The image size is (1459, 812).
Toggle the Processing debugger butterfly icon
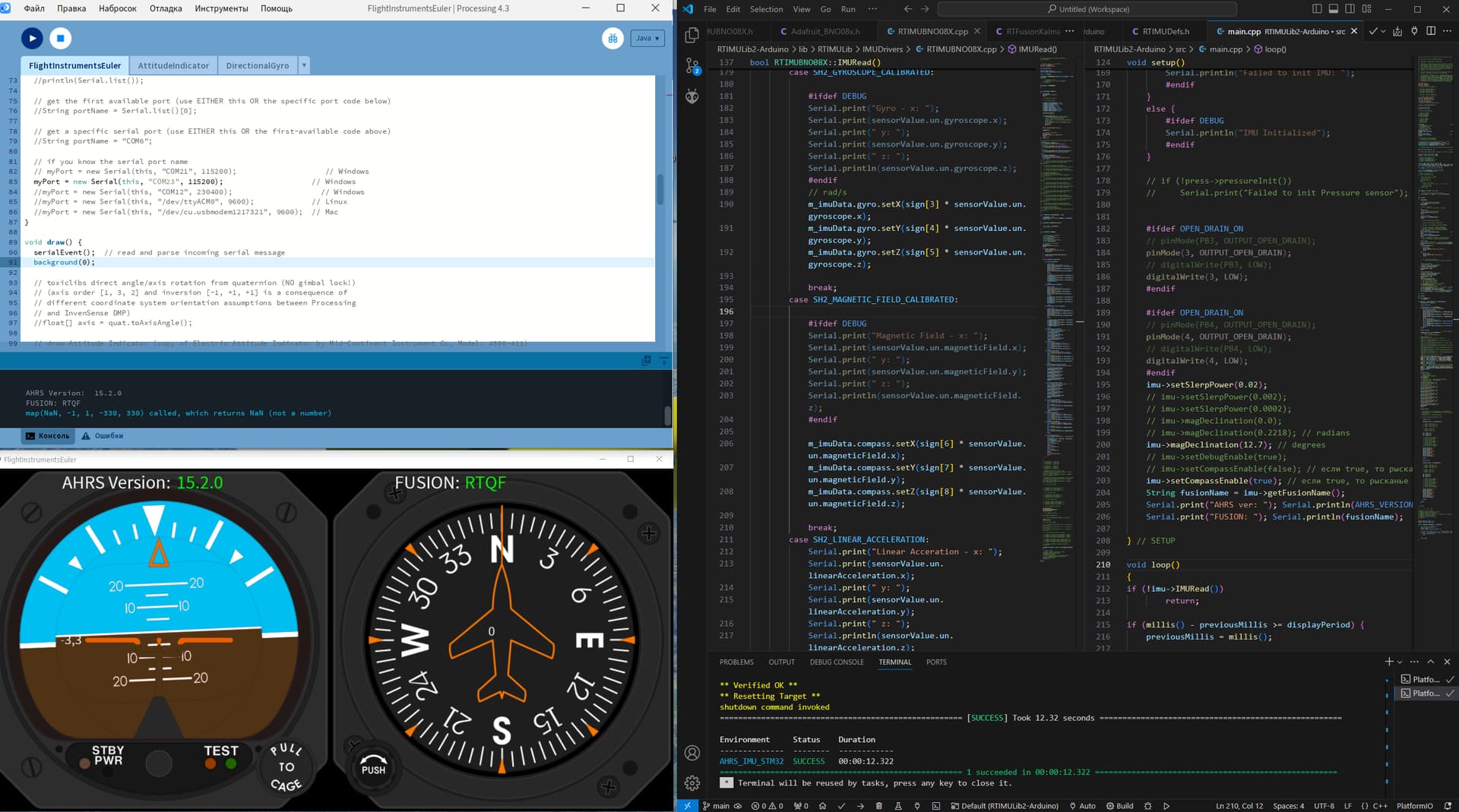point(612,38)
